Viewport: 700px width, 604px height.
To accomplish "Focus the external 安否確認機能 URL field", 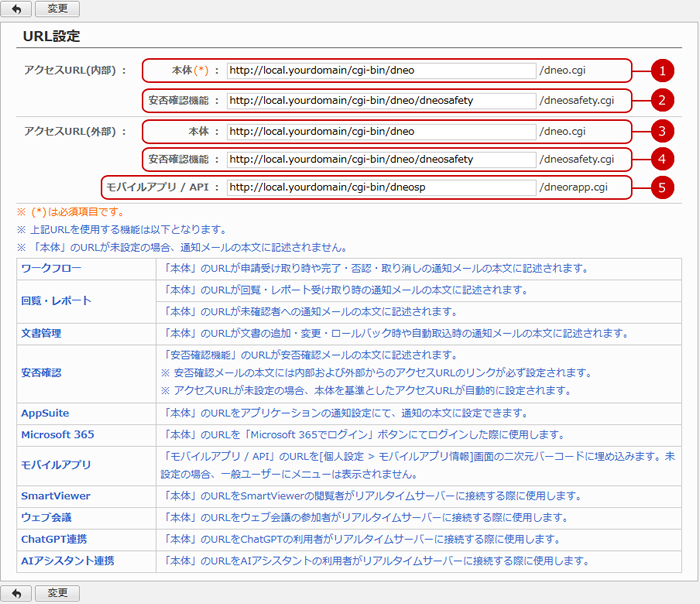I will (x=381, y=159).
